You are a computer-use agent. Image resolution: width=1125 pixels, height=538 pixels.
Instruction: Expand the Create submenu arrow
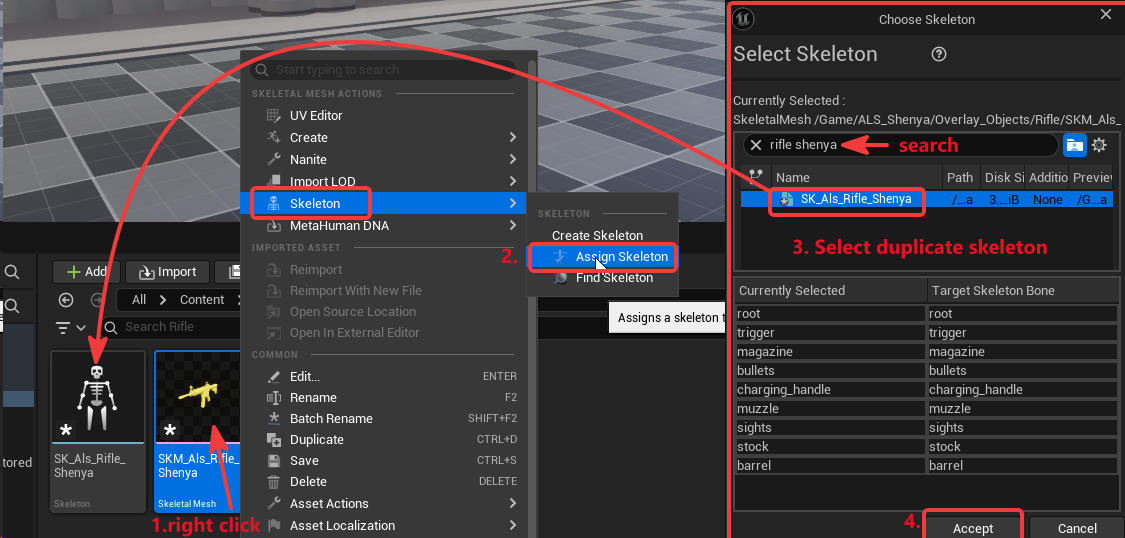click(512, 137)
